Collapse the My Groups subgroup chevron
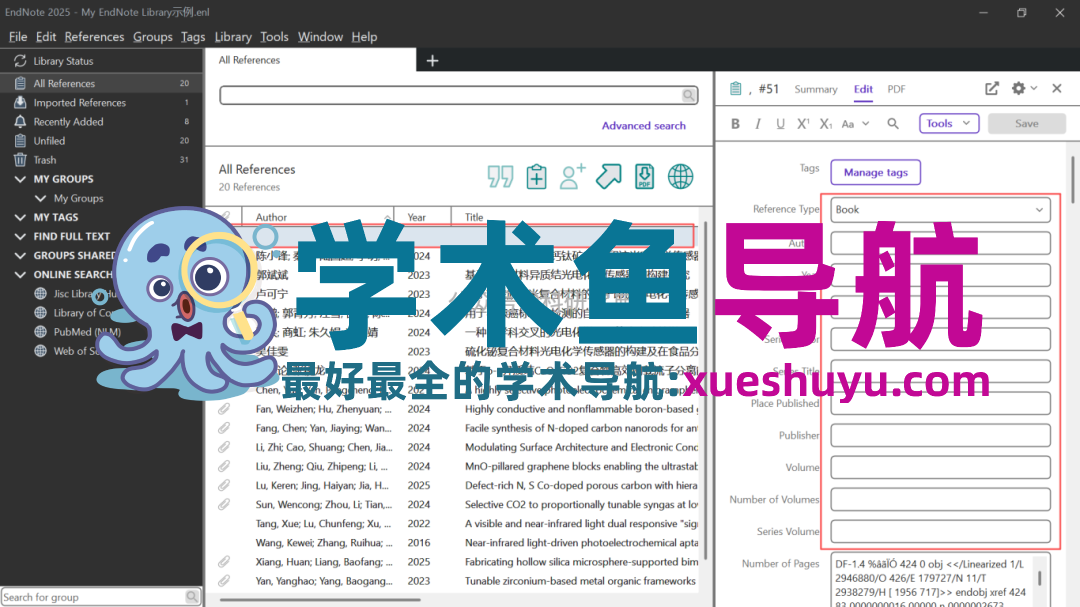Image resolution: width=1080 pixels, height=607 pixels. 41,198
